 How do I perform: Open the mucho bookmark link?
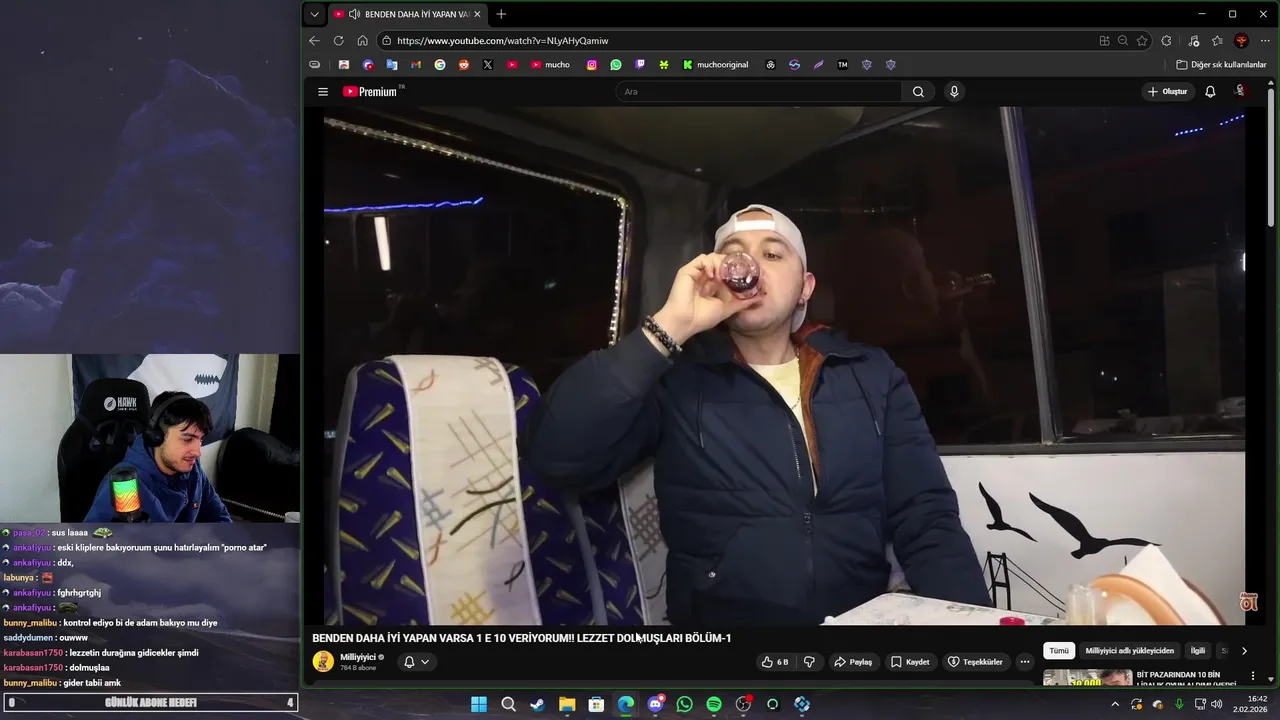click(x=550, y=65)
